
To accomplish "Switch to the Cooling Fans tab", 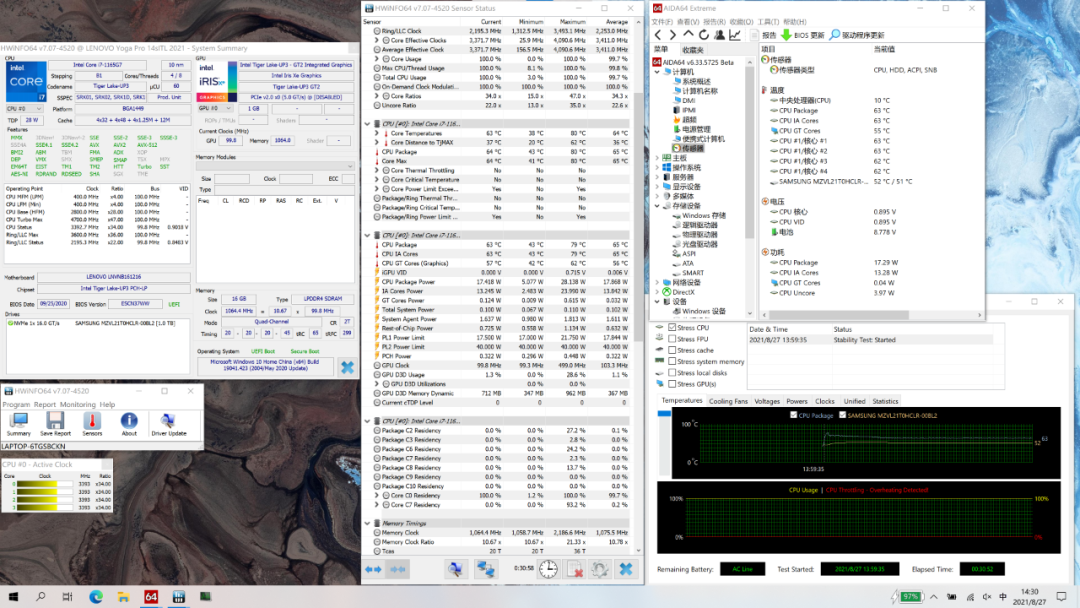I will tap(727, 401).
